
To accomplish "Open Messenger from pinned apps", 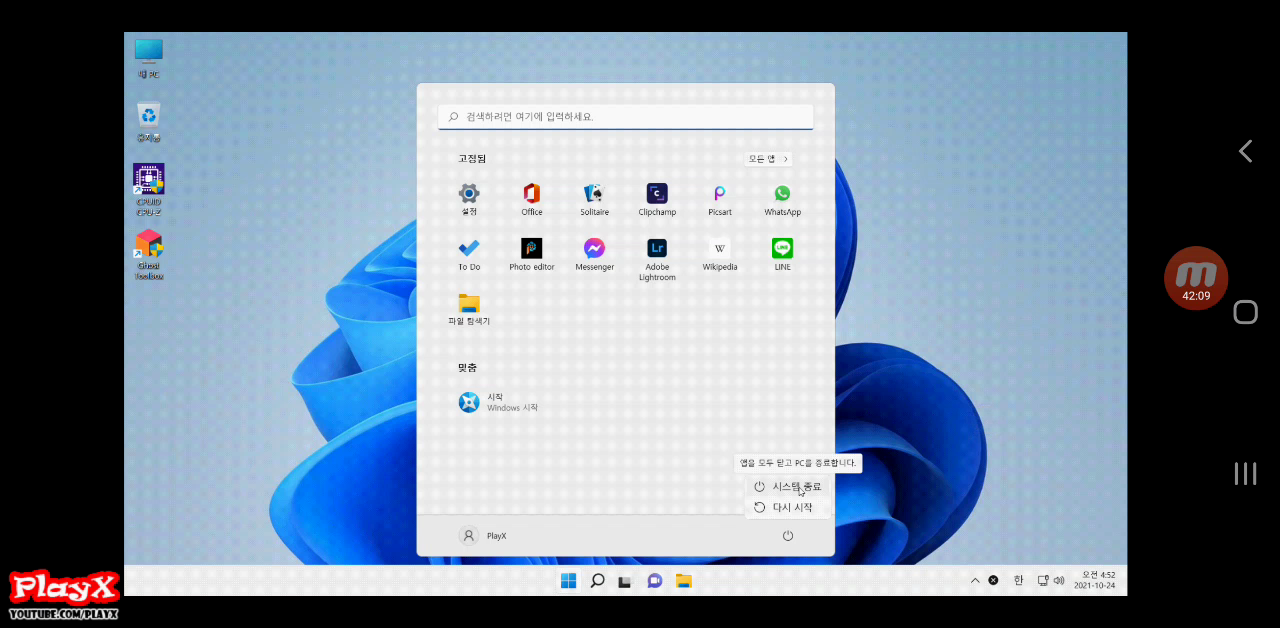I will point(594,254).
